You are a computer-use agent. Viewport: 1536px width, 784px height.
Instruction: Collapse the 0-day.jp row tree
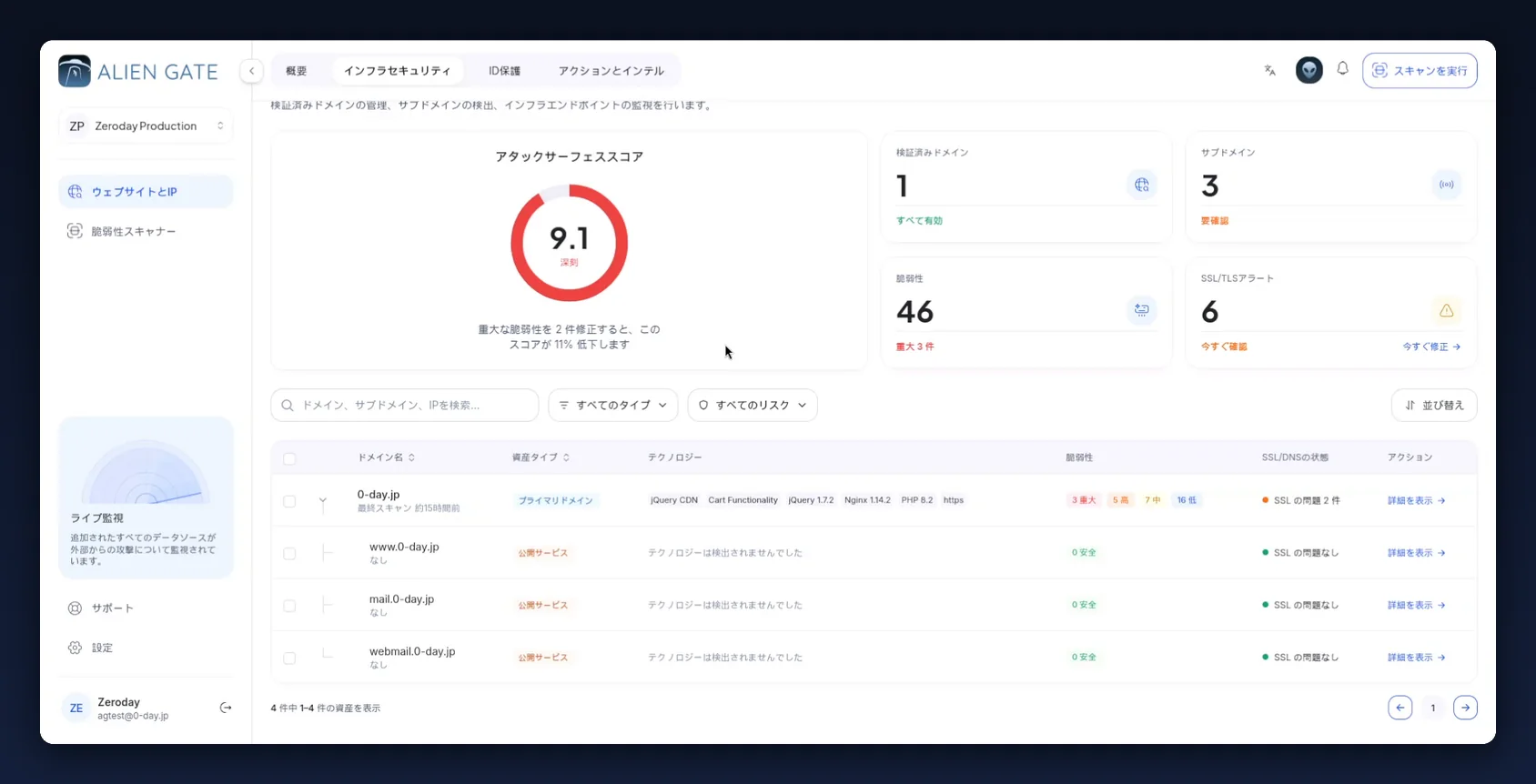[322, 500]
